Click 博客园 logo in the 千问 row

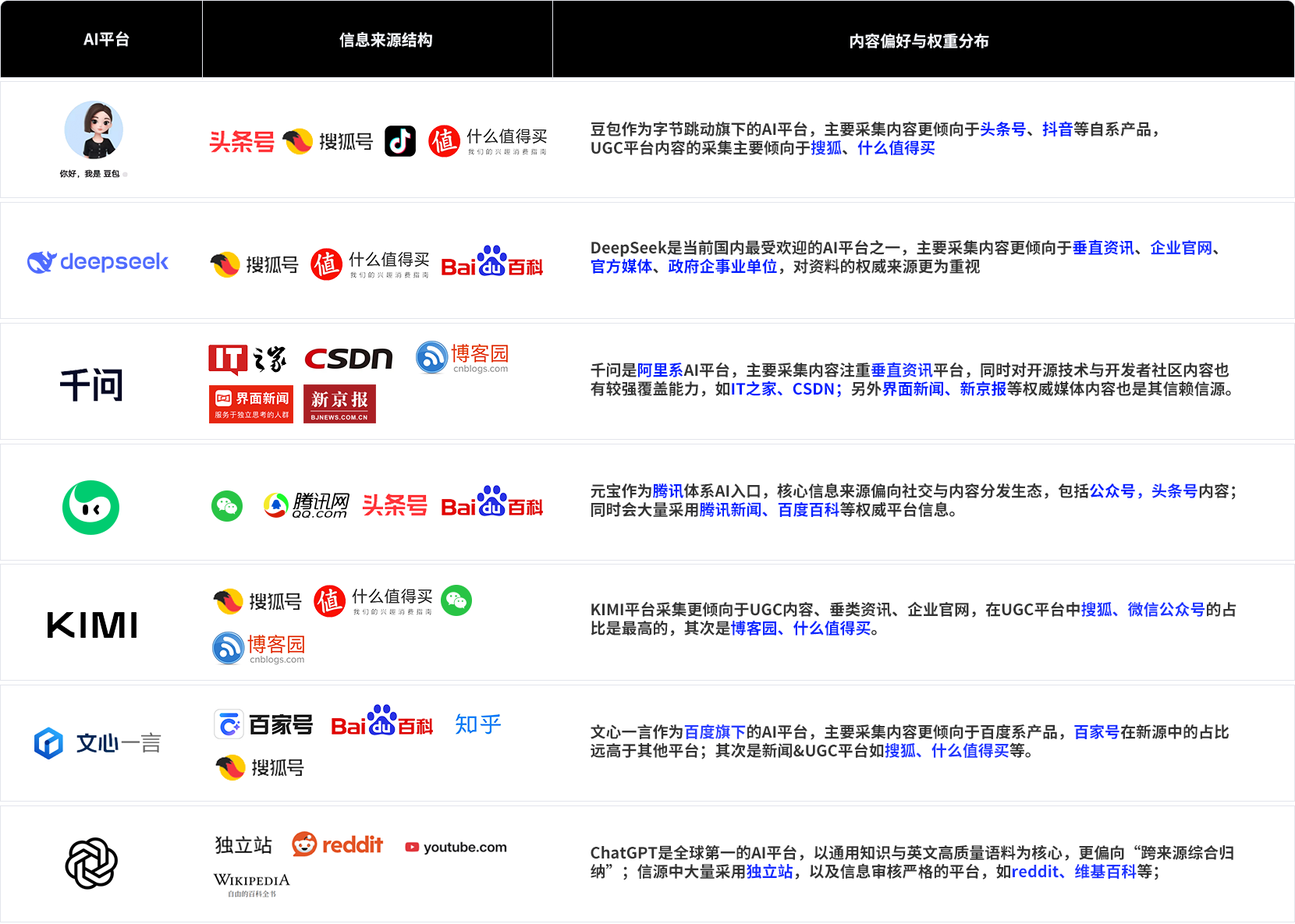click(x=463, y=358)
